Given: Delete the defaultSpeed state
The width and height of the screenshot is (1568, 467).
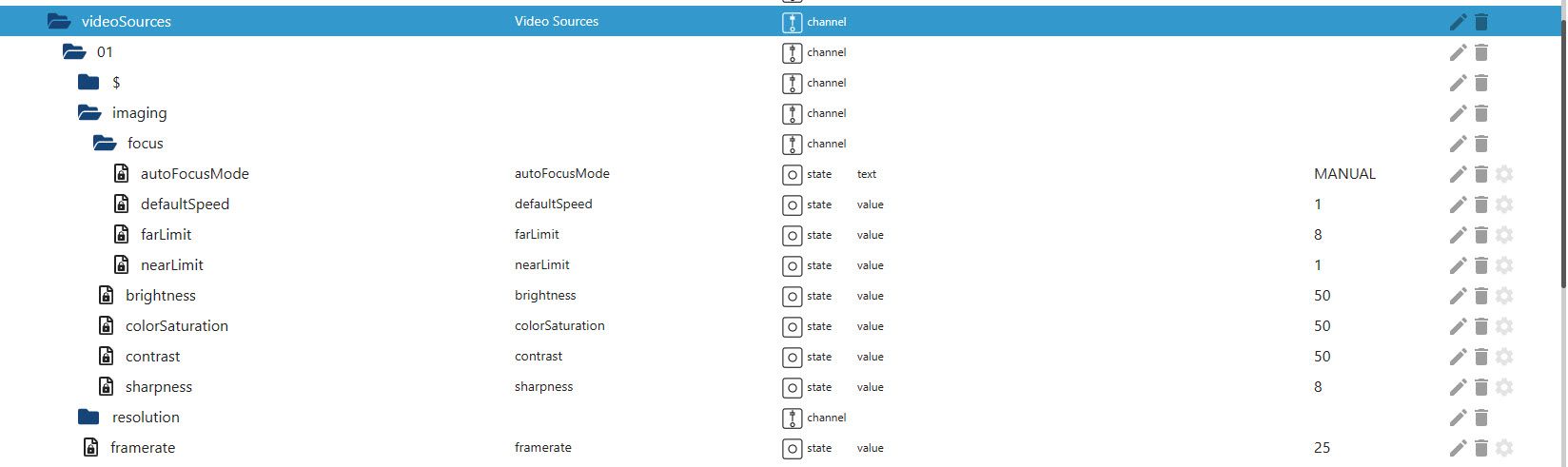Looking at the screenshot, I should 1481,204.
